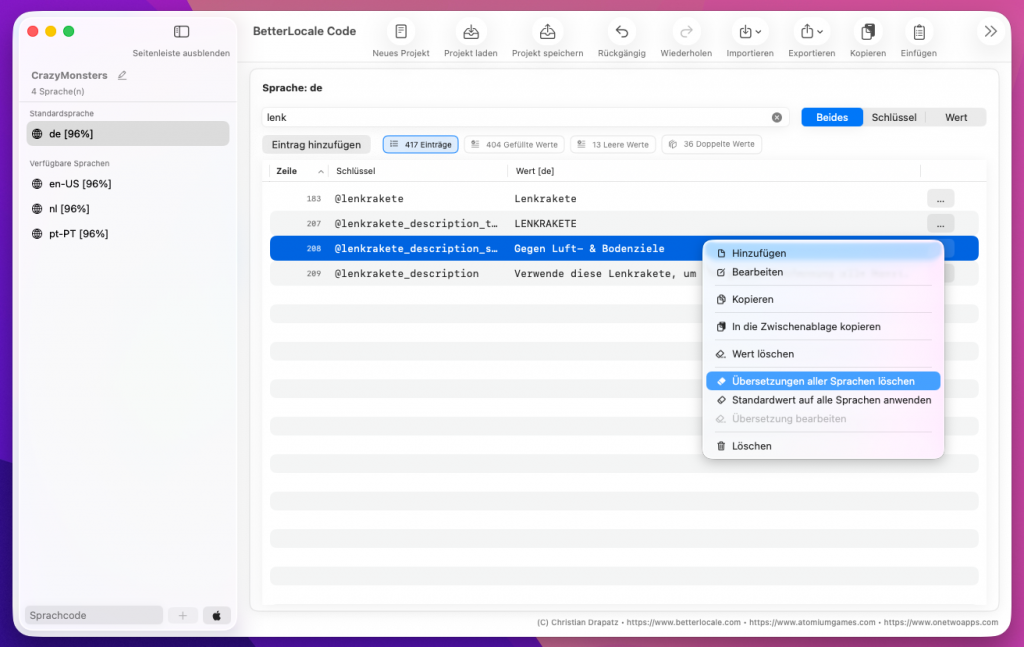Hide the sidebar with Seitenleiste ausblenden icon
The width and height of the screenshot is (1024, 647).
click(181, 32)
